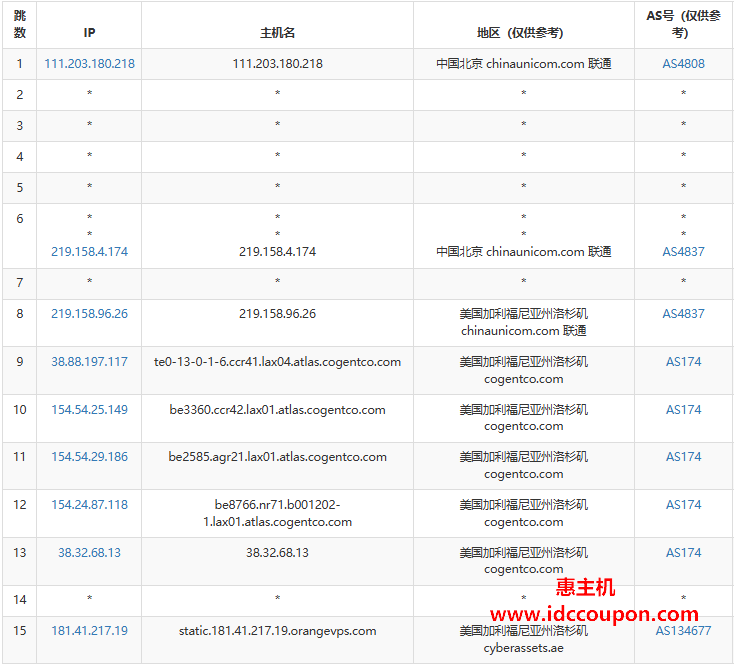Image resolution: width=734 pixels, height=664 pixels.
Task: Open IP link 219.158.4.174
Action: point(89,251)
